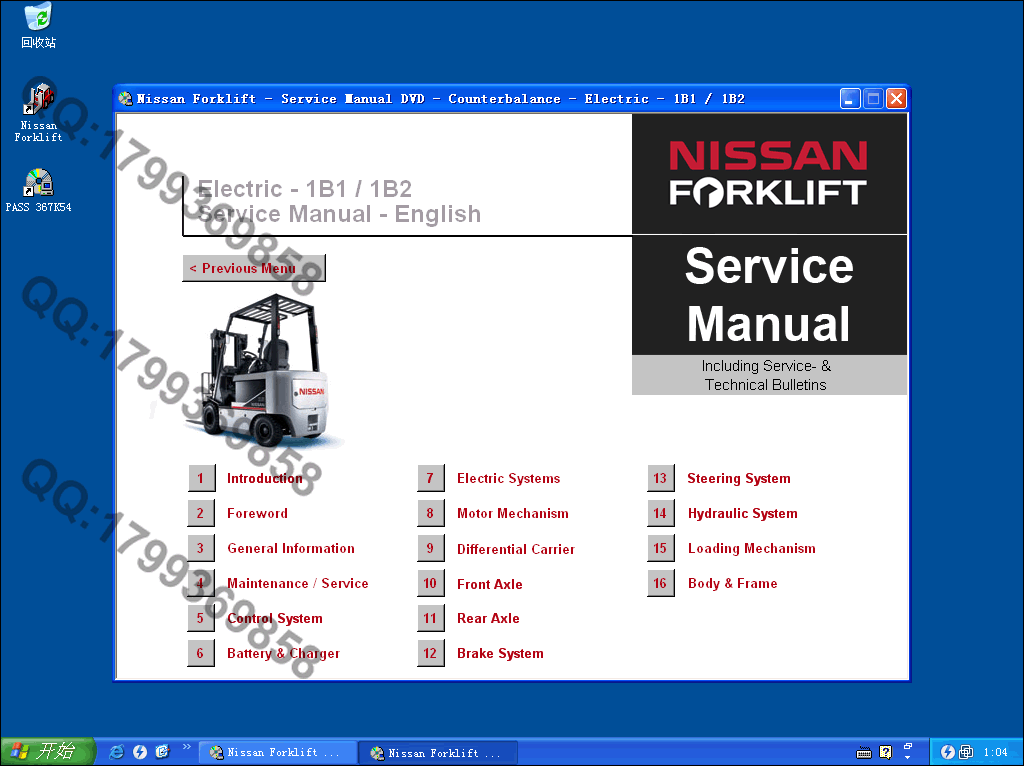Click the keyboard icon in taskbar
The height and width of the screenshot is (766, 1024).
coord(865,753)
